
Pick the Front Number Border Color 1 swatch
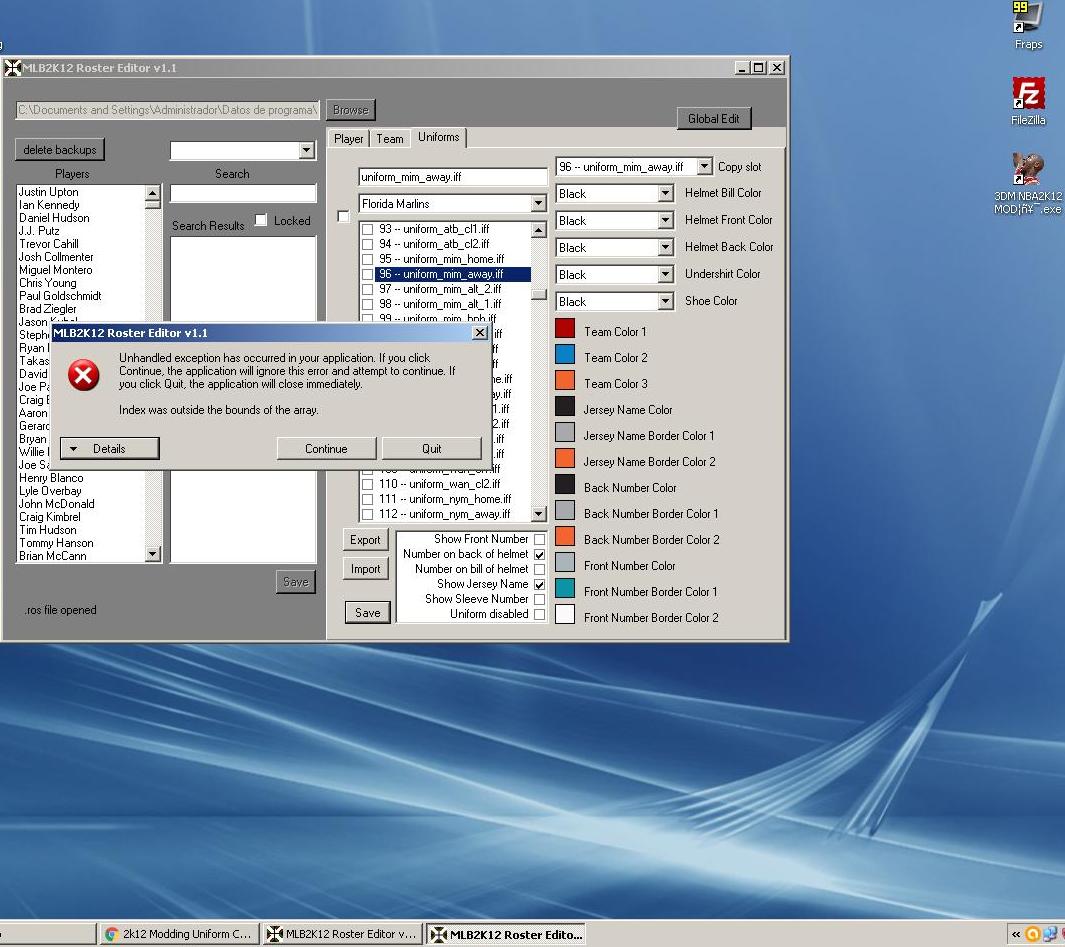click(565, 588)
